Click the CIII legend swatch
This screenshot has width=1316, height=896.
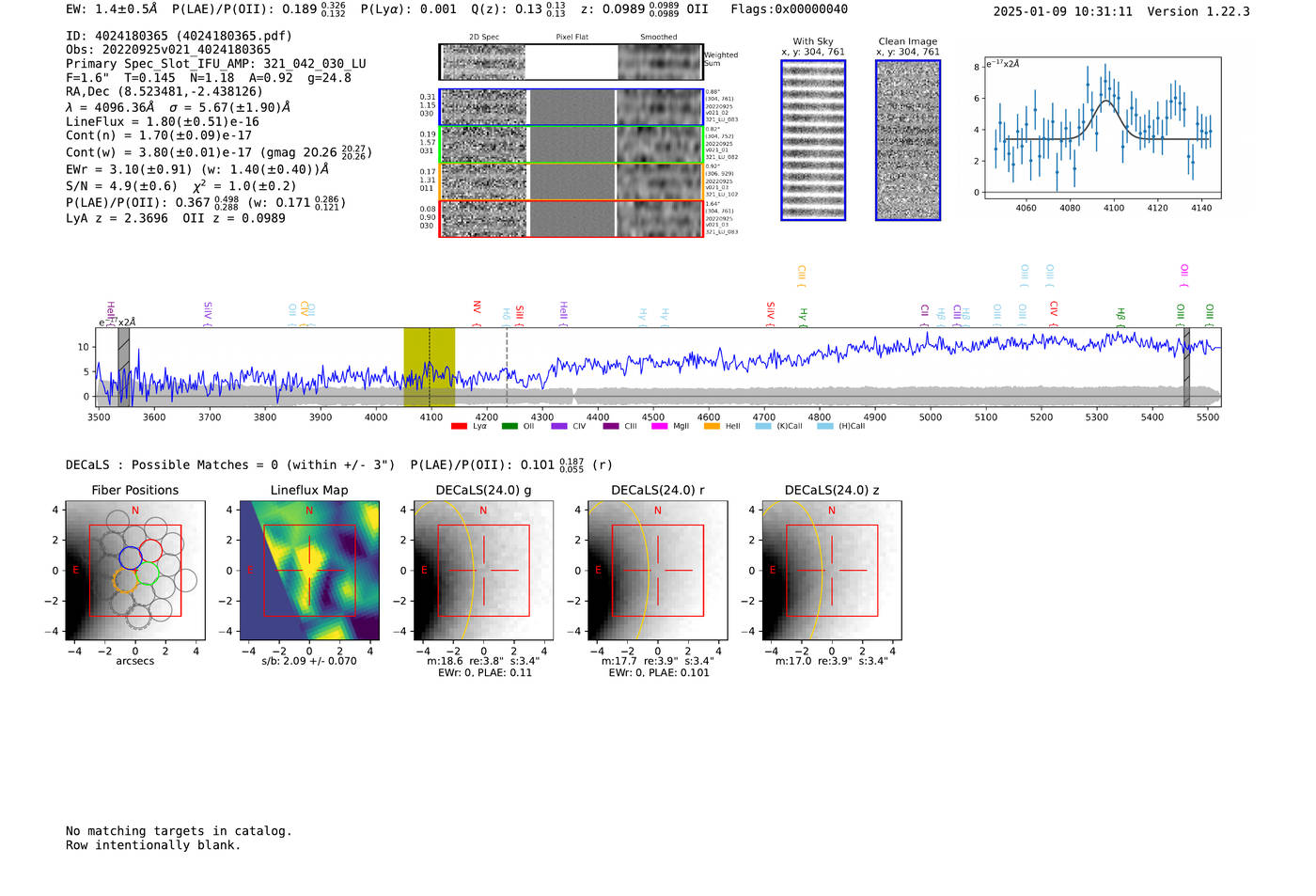pyautogui.click(x=611, y=426)
